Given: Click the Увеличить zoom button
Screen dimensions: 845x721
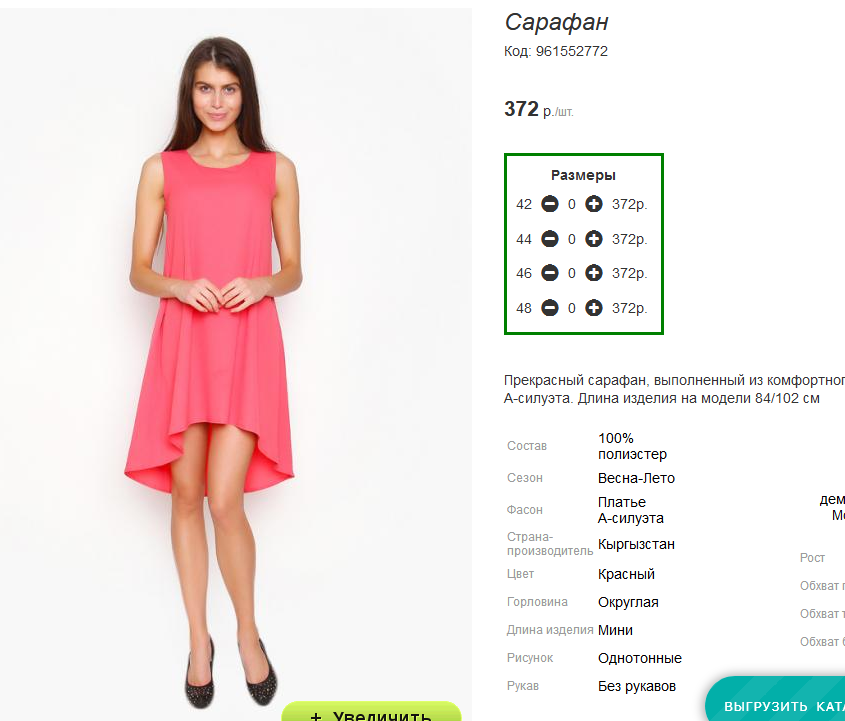Looking at the screenshot, I should (x=371, y=712).
